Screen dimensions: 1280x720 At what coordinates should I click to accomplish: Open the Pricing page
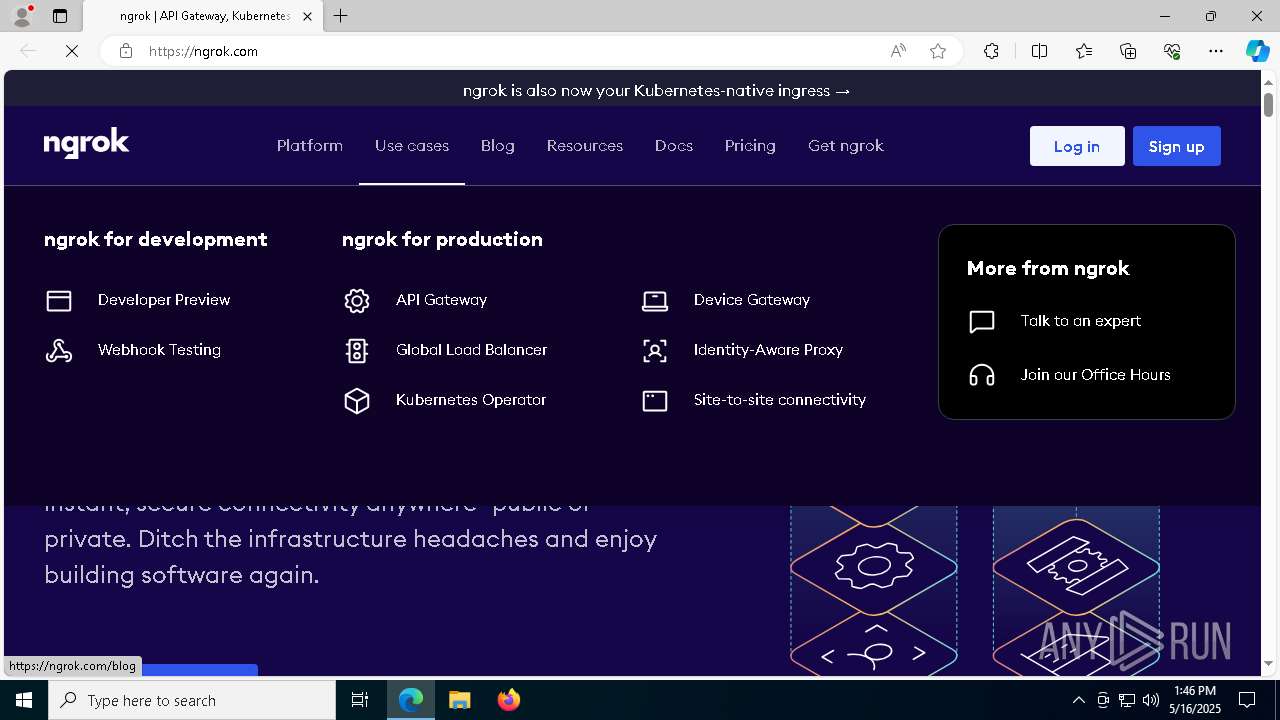(750, 146)
